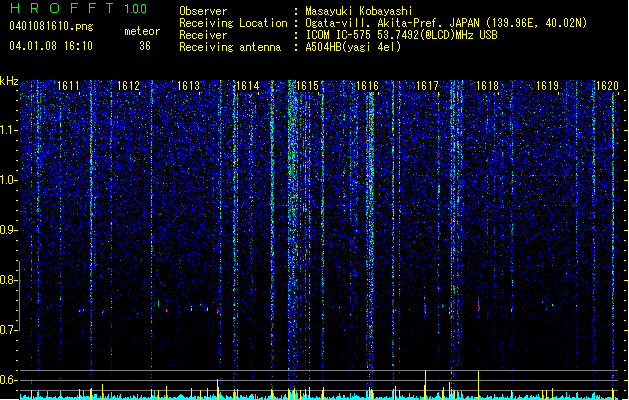Click the 1619 time marker
This screenshot has height=400, width=629.
tap(547, 86)
